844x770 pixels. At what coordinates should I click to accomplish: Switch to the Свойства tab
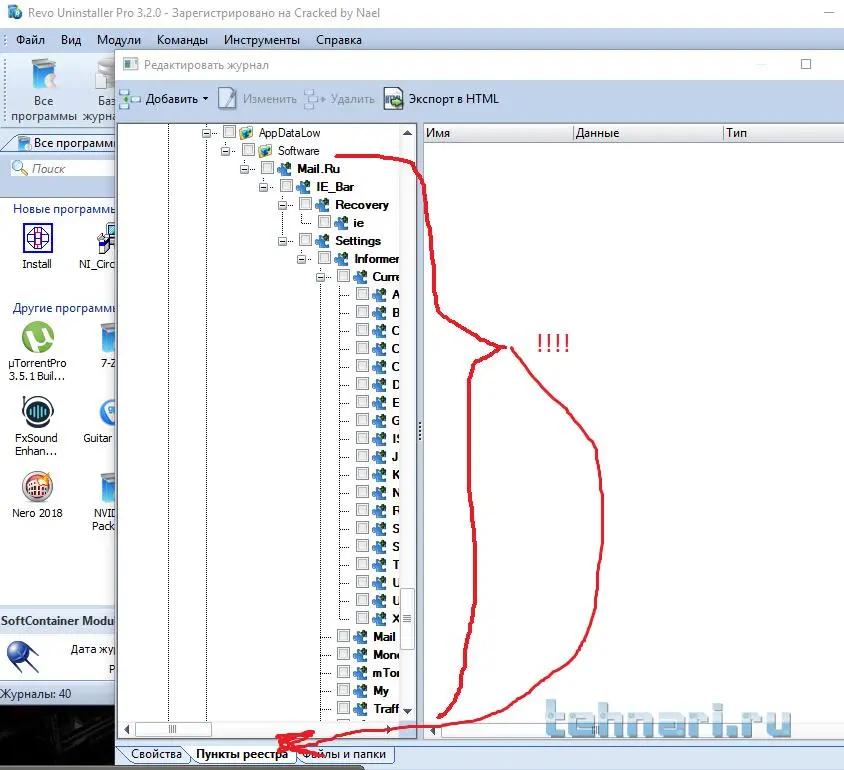(x=156, y=754)
